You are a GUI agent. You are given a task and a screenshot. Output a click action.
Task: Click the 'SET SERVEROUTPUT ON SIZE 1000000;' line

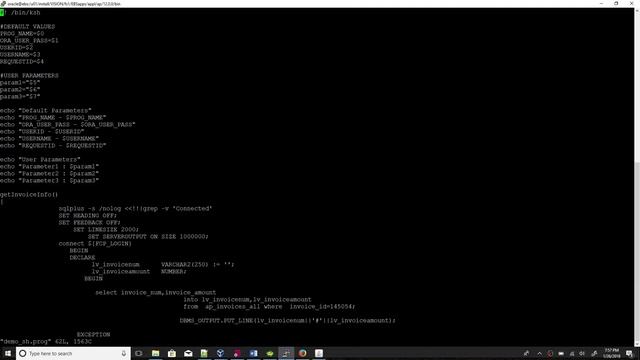pos(148,236)
